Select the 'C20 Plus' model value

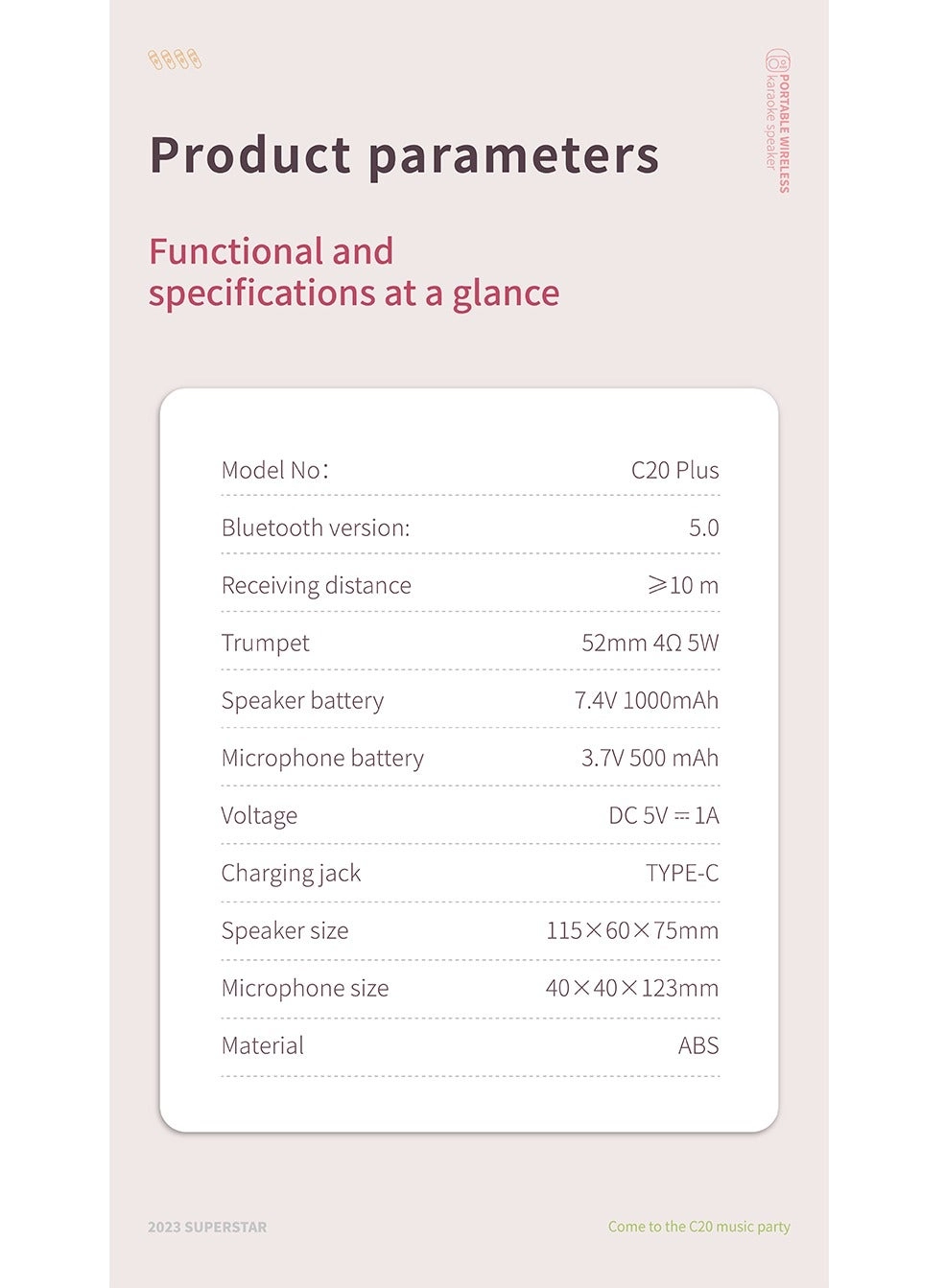pos(674,470)
